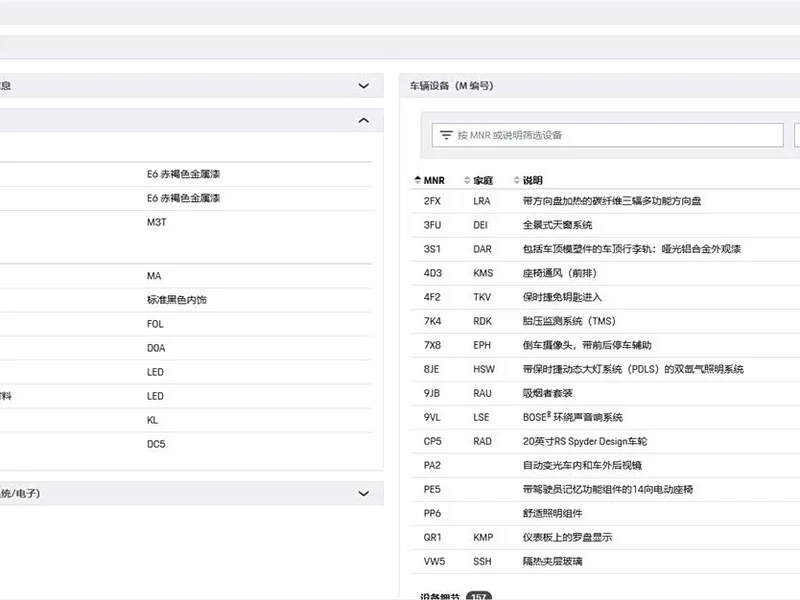Select the 9VL BOSE 环绕声音响系统 row
This screenshot has height=600, width=800.
click(x=605, y=417)
